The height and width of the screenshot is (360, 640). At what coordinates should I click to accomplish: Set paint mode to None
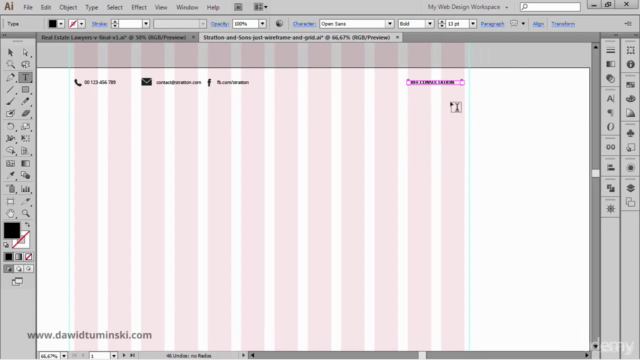tap(29, 257)
